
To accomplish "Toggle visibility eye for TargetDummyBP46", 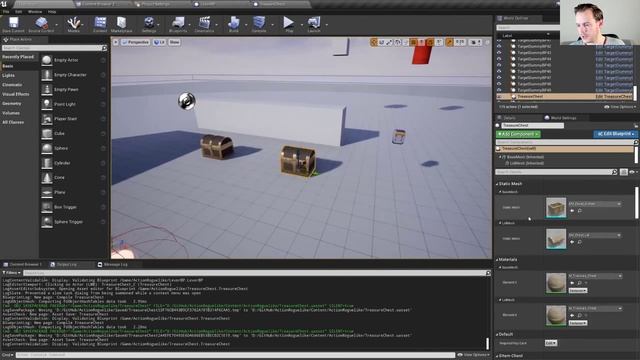I will coord(499,71).
